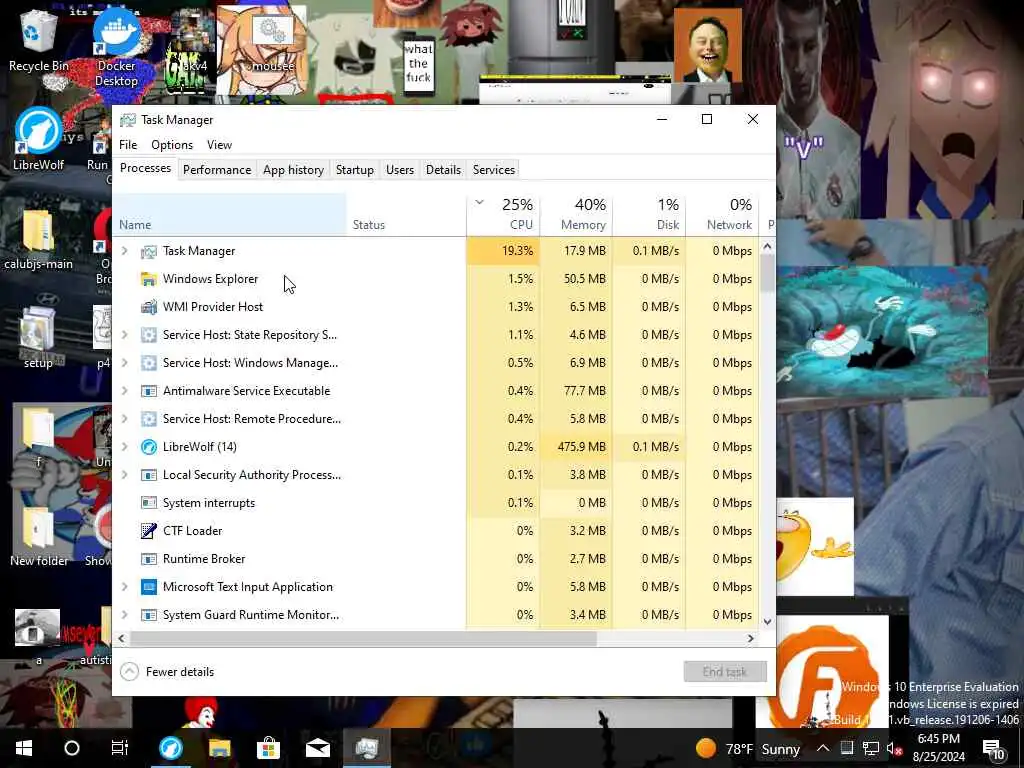The width and height of the screenshot is (1024, 768).
Task: Select the Windows Explorer process row name
Action: click(210, 280)
